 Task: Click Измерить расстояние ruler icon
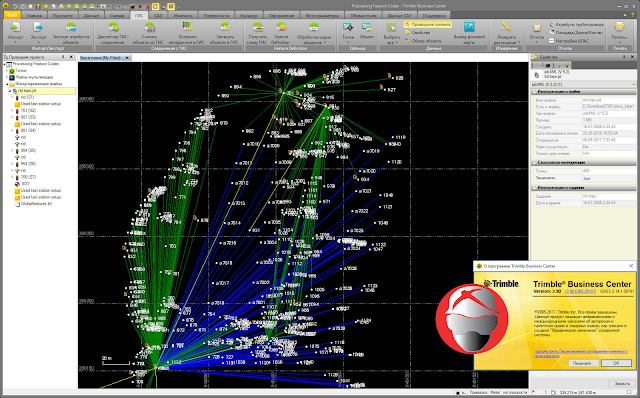pyautogui.click(x=507, y=28)
